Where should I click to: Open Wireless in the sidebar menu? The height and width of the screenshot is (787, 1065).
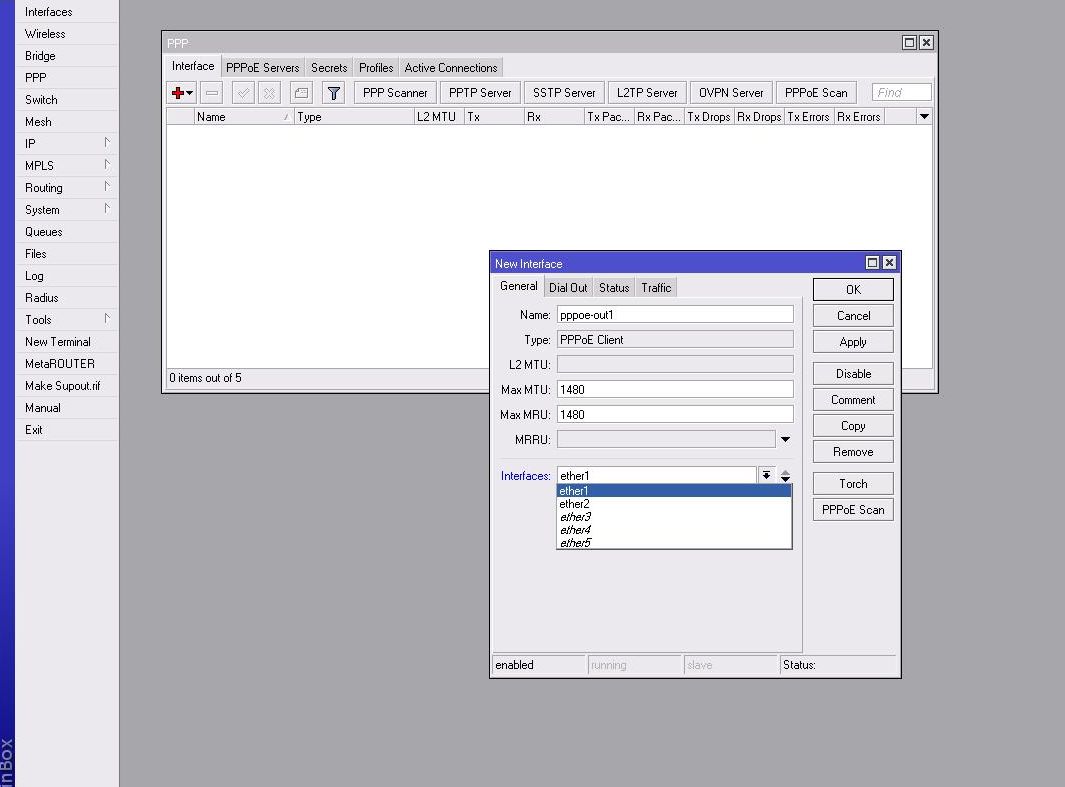[x=67, y=33]
